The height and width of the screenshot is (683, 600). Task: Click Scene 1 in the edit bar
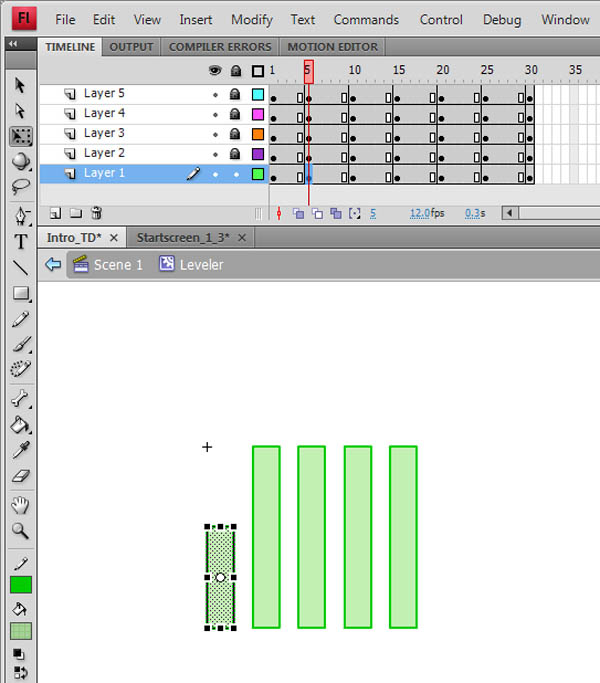coord(108,264)
